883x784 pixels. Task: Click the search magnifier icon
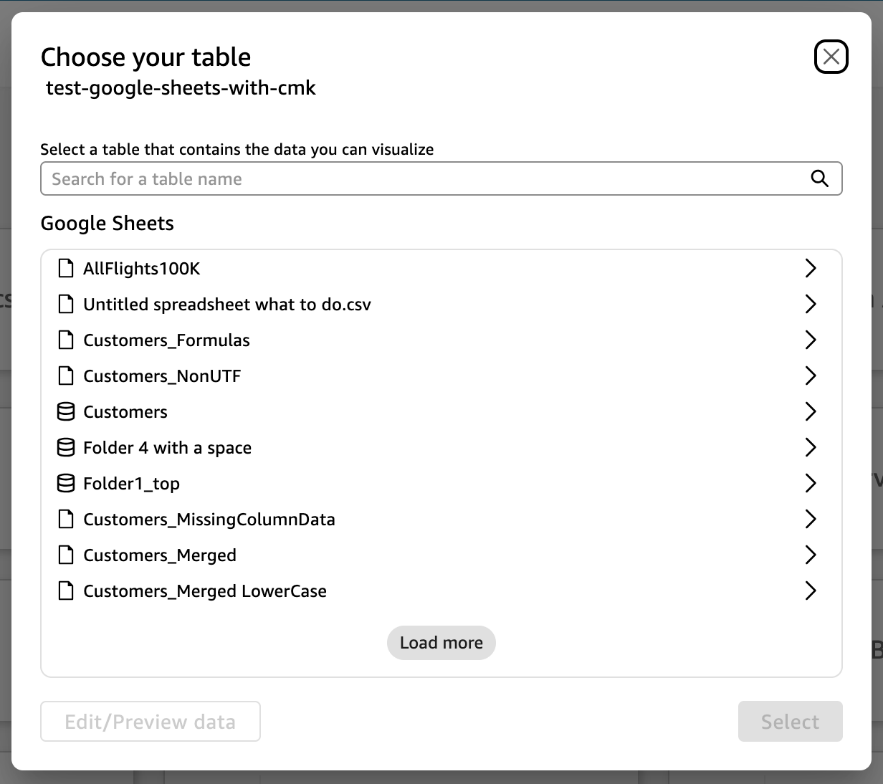coord(819,179)
